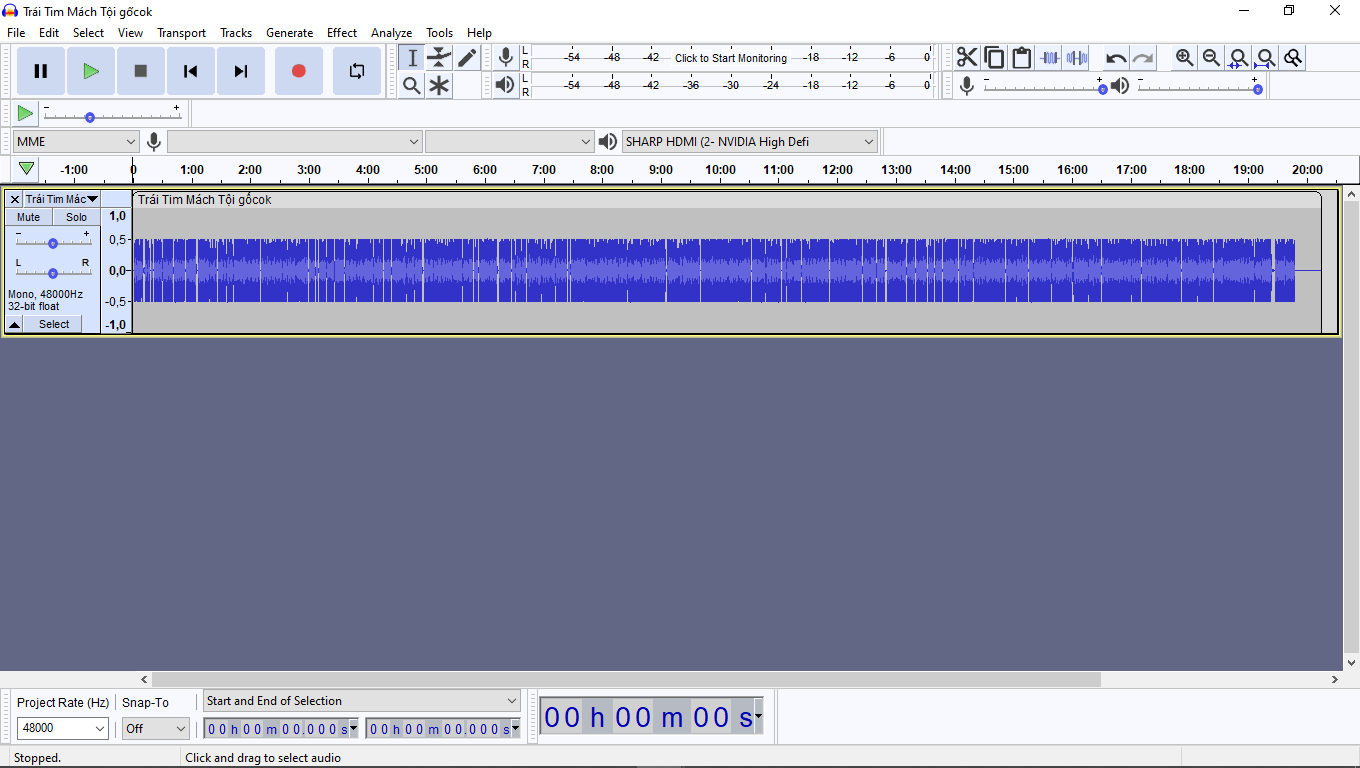Click the Zoom Toggle icon
Image resolution: width=1360 pixels, height=768 pixels.
tap(1293, 58)
